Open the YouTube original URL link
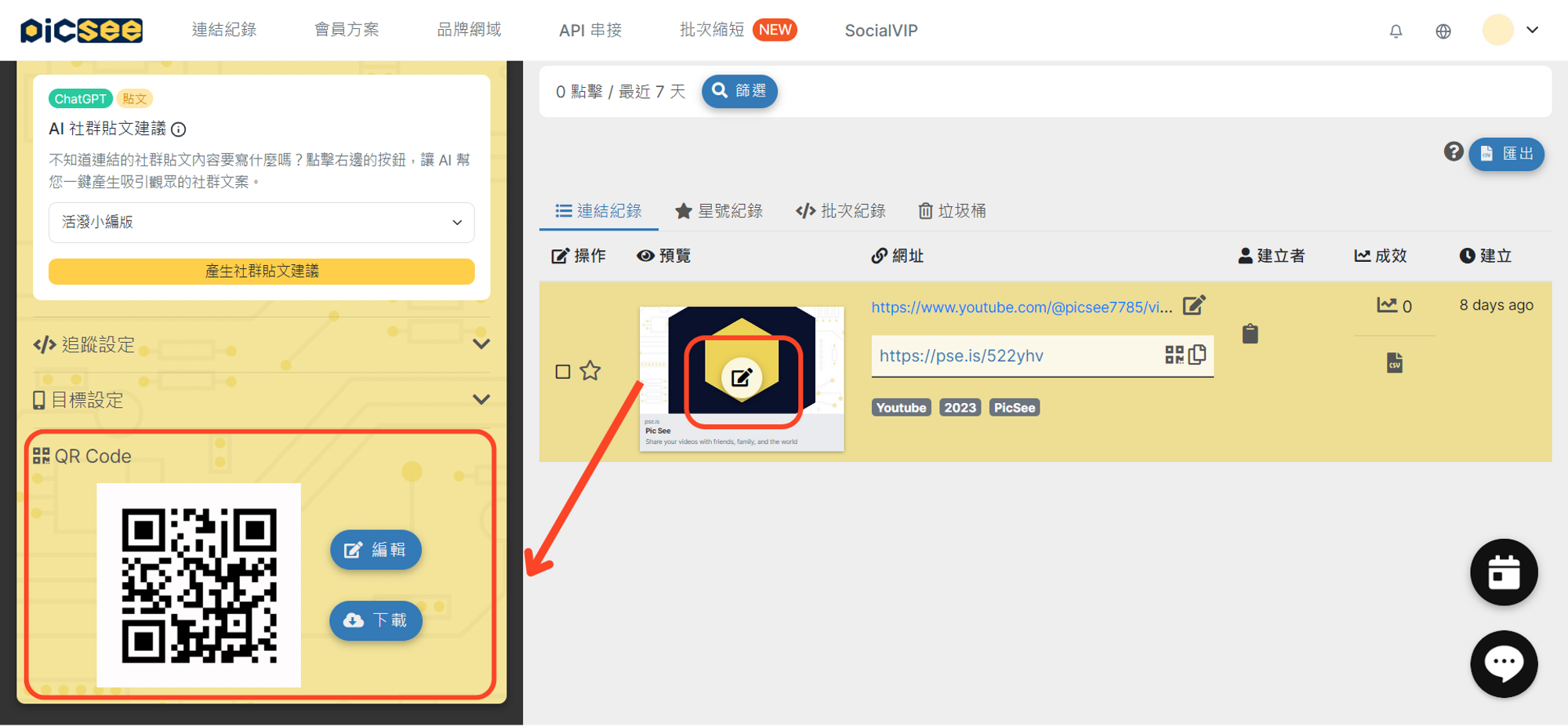Screen dimensions: 1568x727 [1022, 307]
